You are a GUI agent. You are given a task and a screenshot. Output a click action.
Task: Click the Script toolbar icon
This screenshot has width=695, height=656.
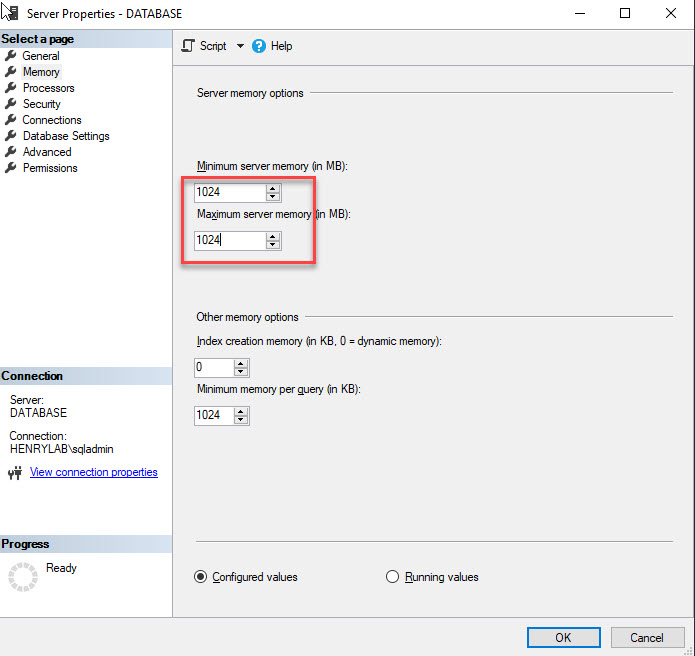pyautogui.click(x=188, y=46)
